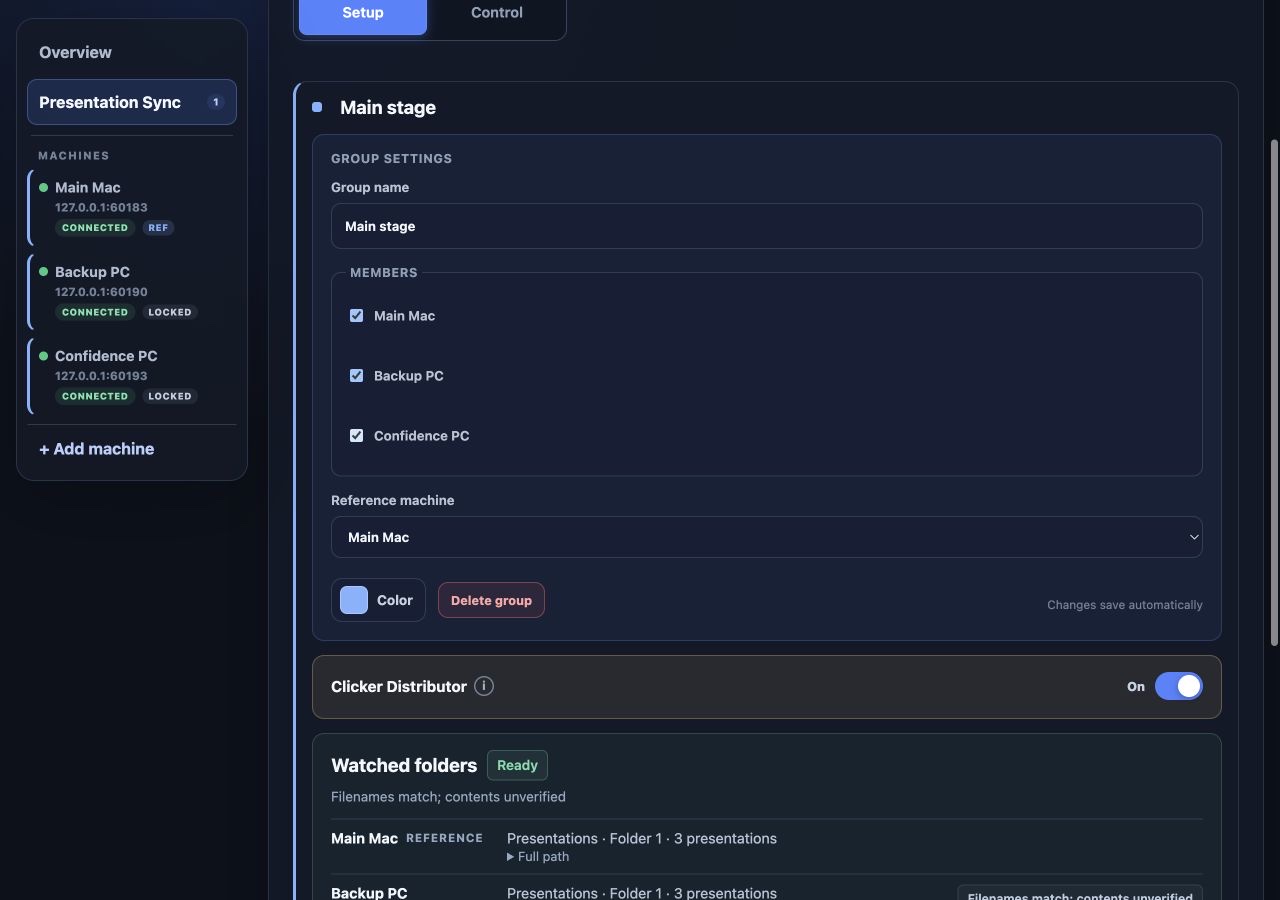The width and height of the screenshot is (1280, 900).
Task: Click the LOCKED badge under Backup PC
Action: pyautogui.click(x=170, y=312)
